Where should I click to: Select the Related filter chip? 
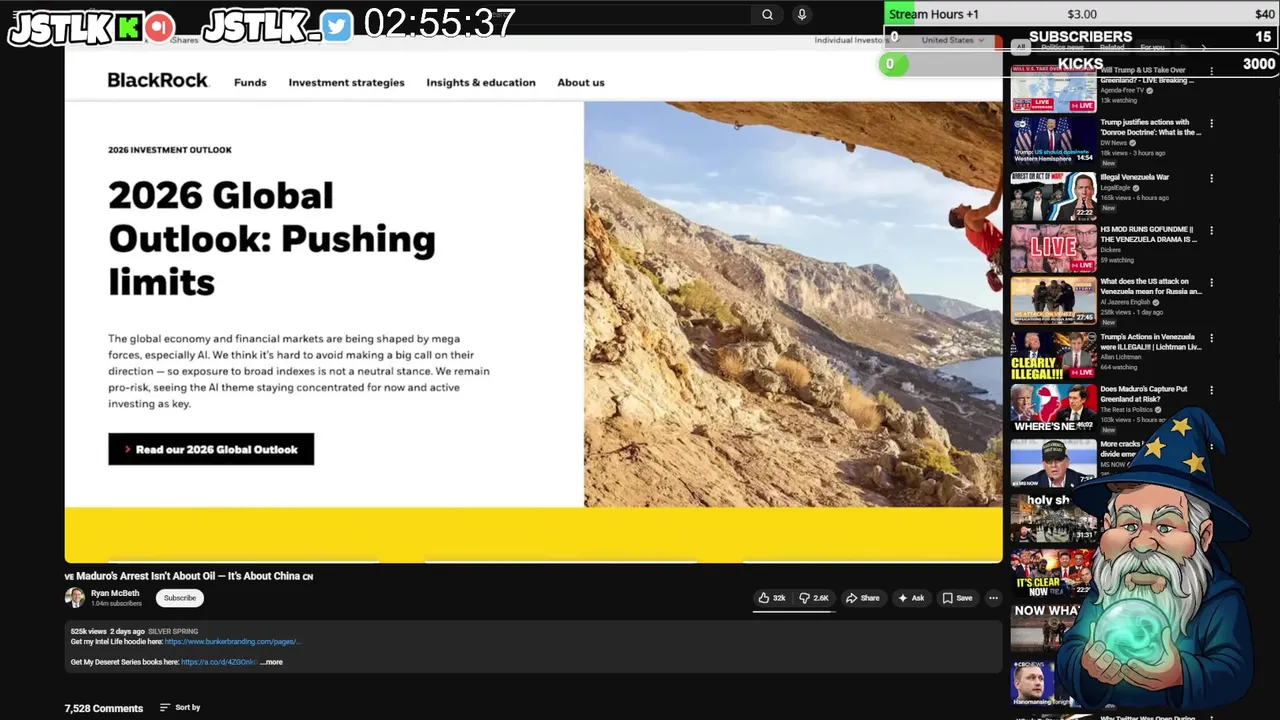[1111, 47]
